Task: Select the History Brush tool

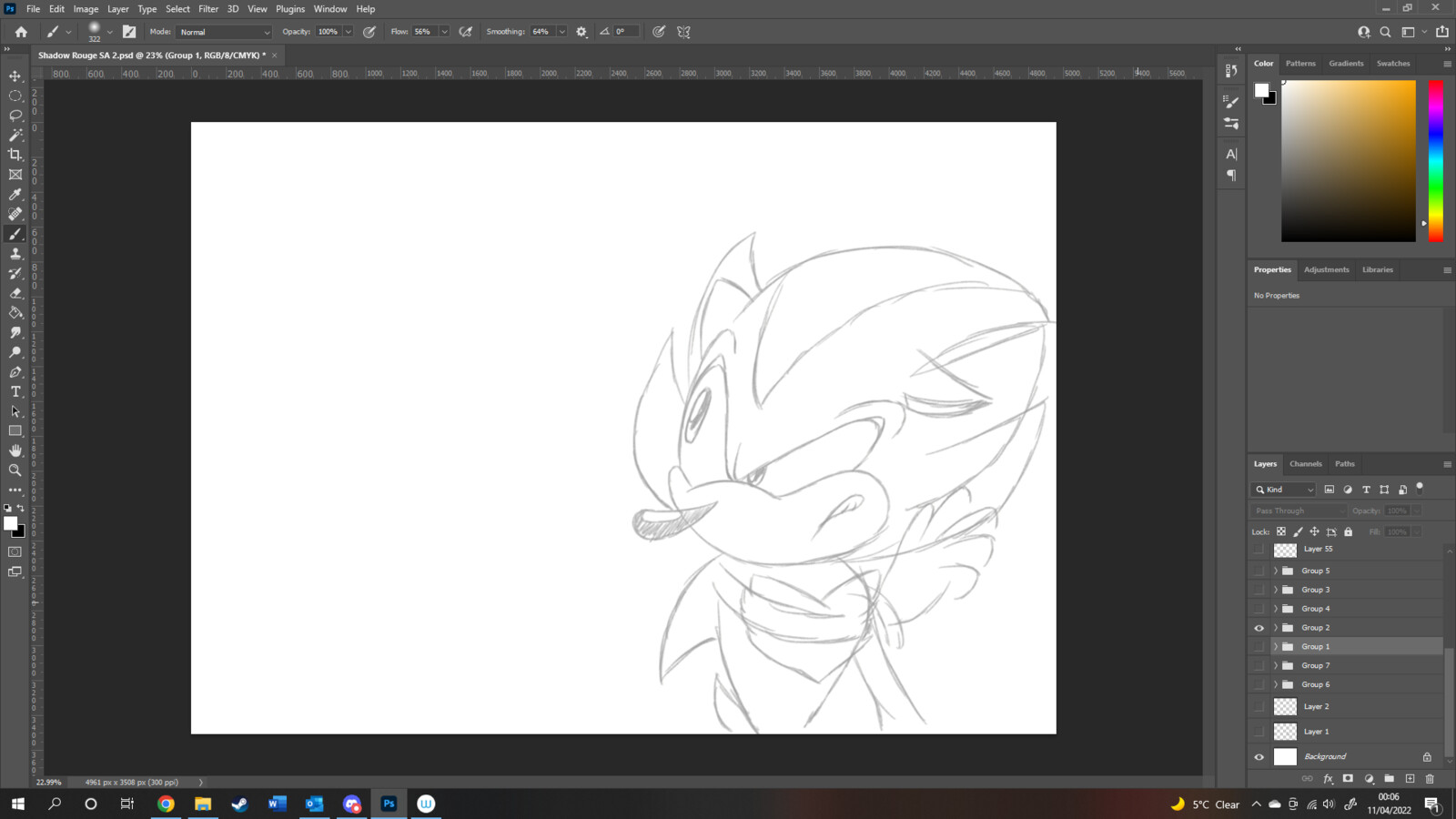Action: click(x=15, y=273)
